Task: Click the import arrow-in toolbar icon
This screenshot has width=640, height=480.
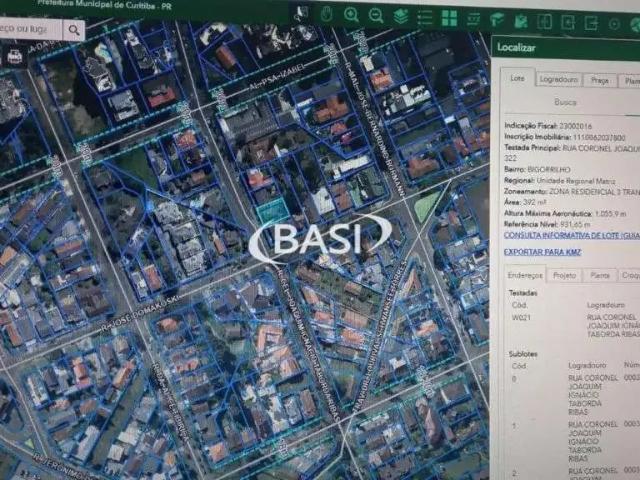Action: (x=568, y=22)
